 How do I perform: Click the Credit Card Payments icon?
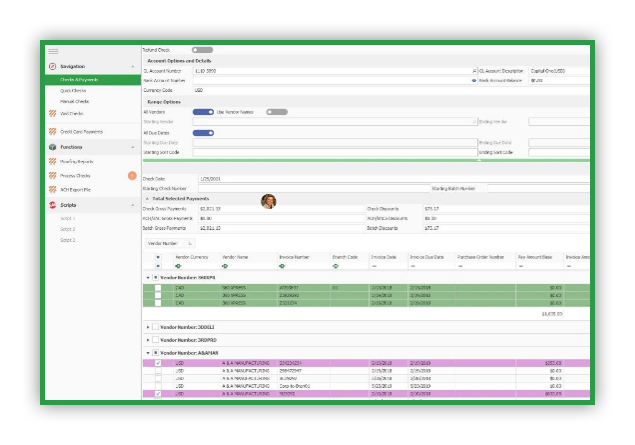(53, 132)
